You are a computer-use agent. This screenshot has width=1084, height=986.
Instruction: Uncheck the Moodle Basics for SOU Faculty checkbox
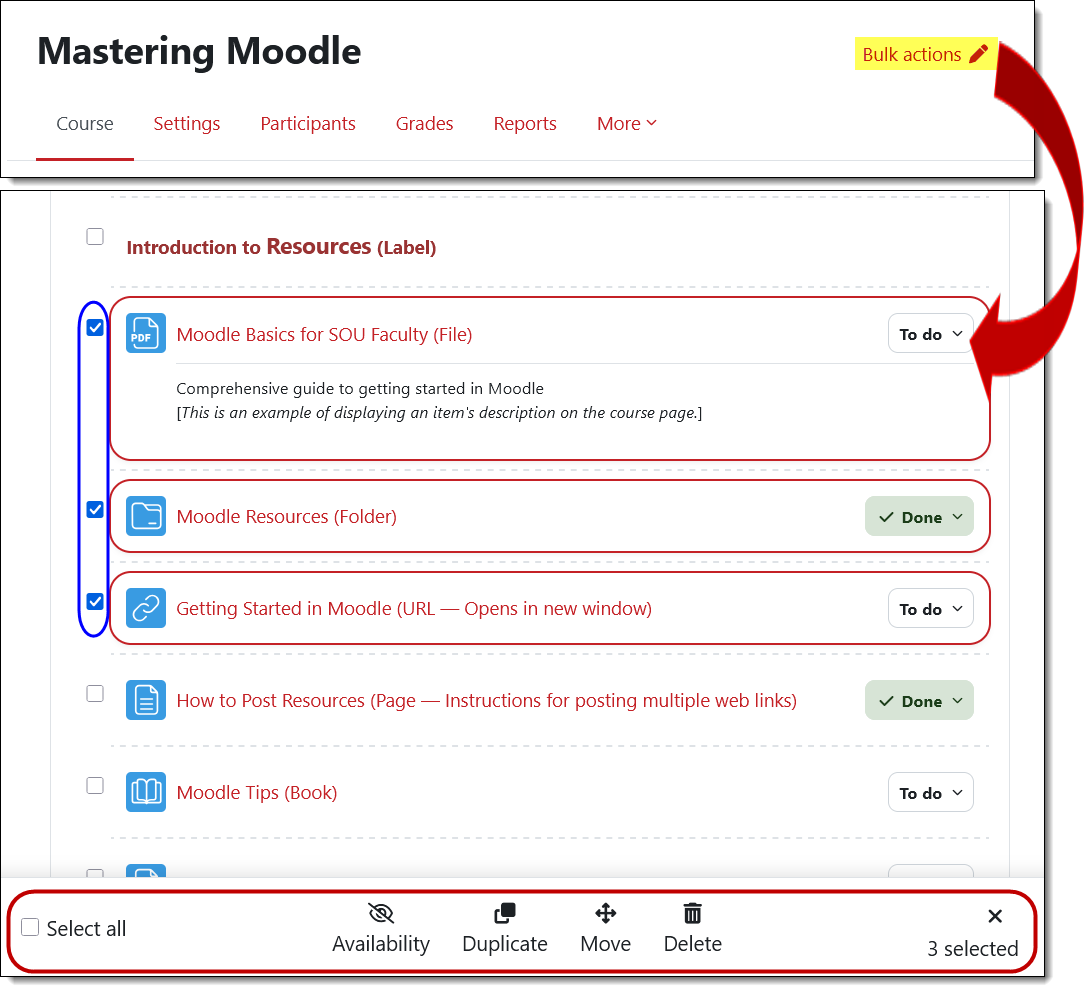click(x=95, y=328)
